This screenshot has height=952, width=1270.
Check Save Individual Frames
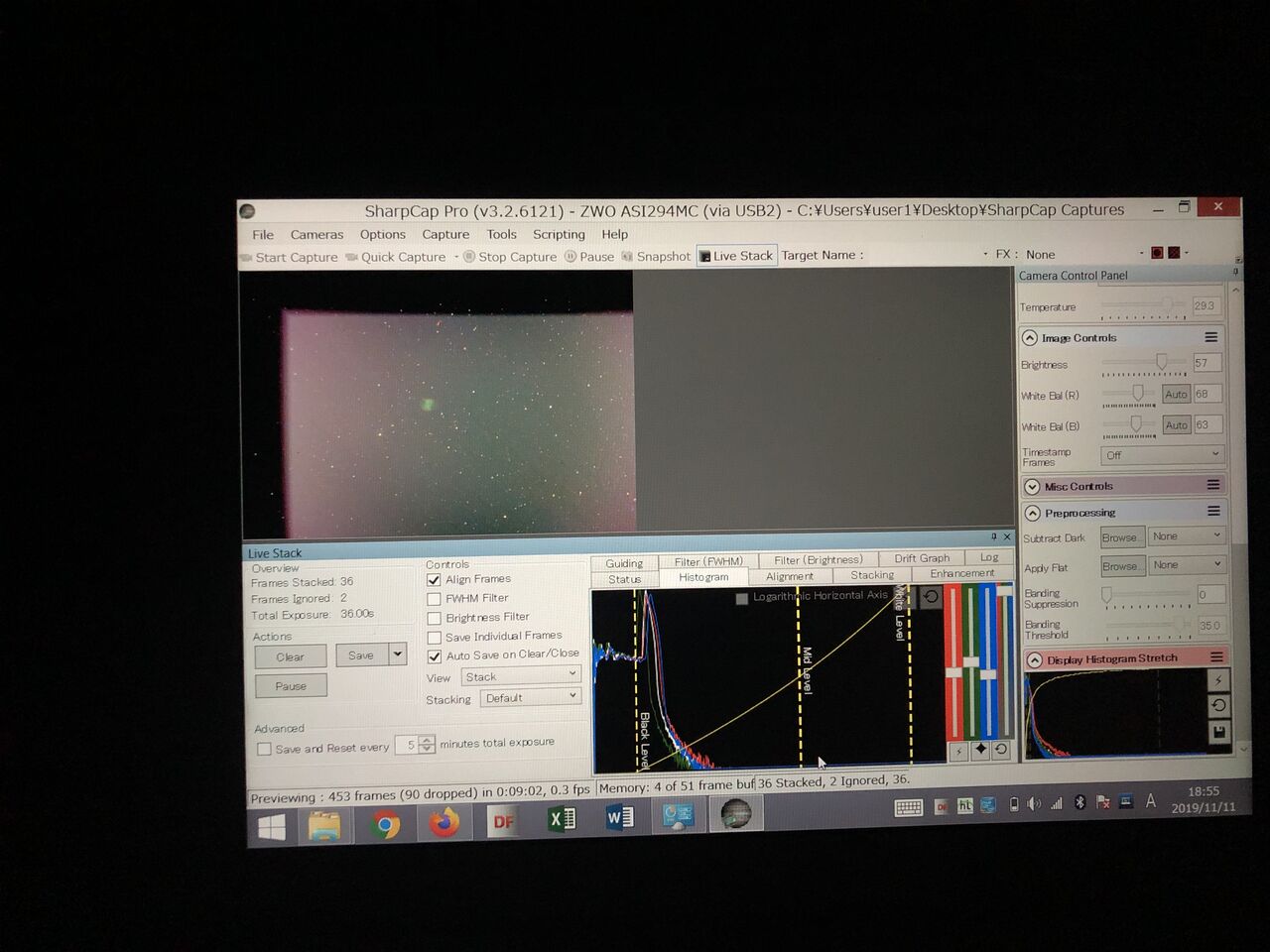[434, 637]
